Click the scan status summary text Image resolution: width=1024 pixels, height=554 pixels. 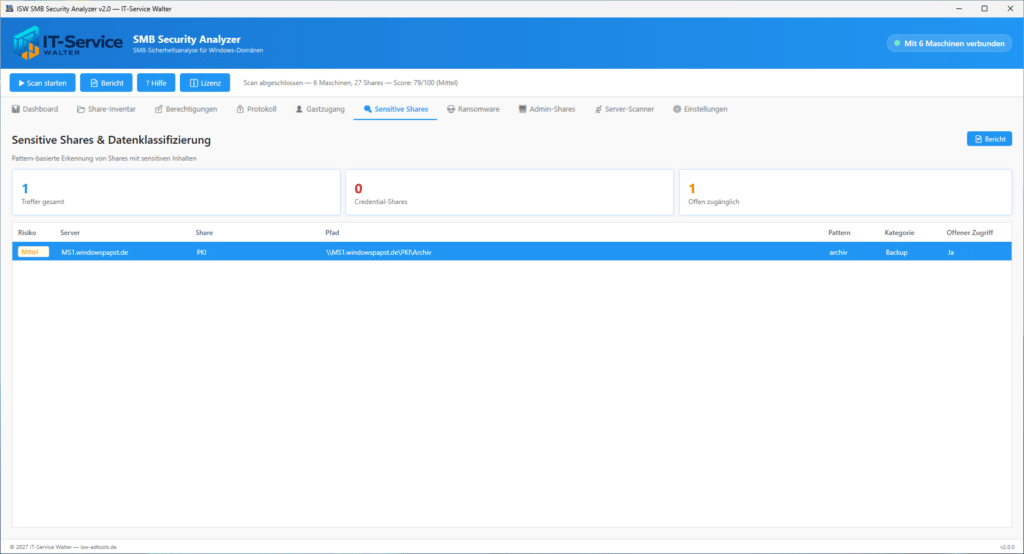tap(351, 83)
